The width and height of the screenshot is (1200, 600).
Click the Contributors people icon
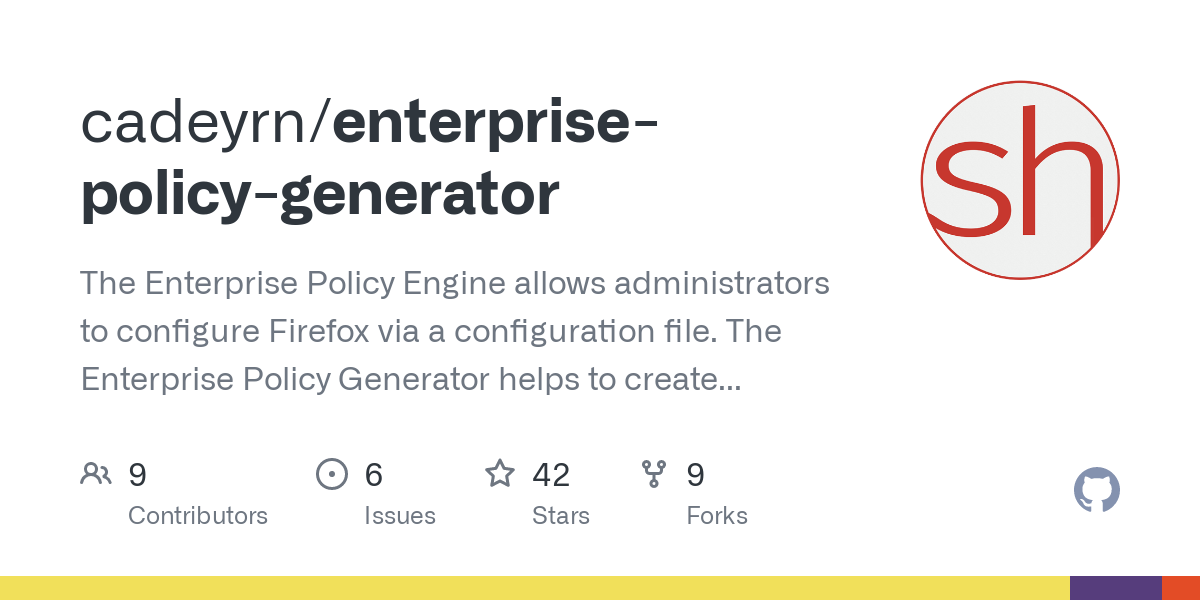96,474
